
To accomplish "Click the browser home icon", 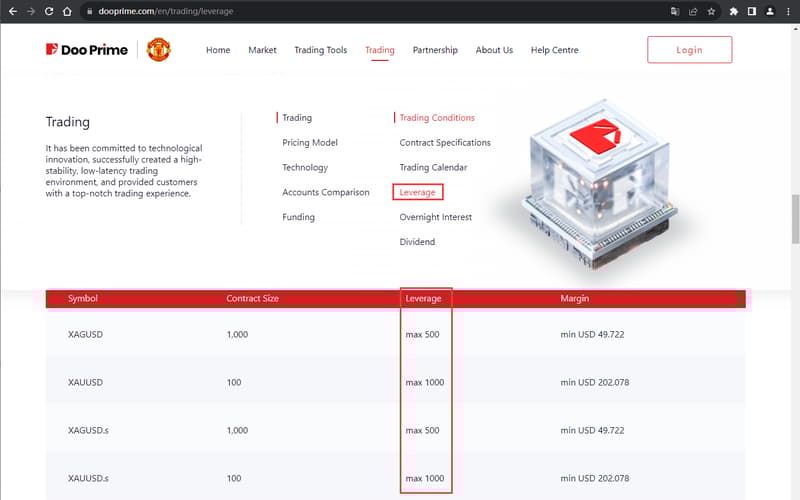I will pyautogui.click(x=67, y=12).
